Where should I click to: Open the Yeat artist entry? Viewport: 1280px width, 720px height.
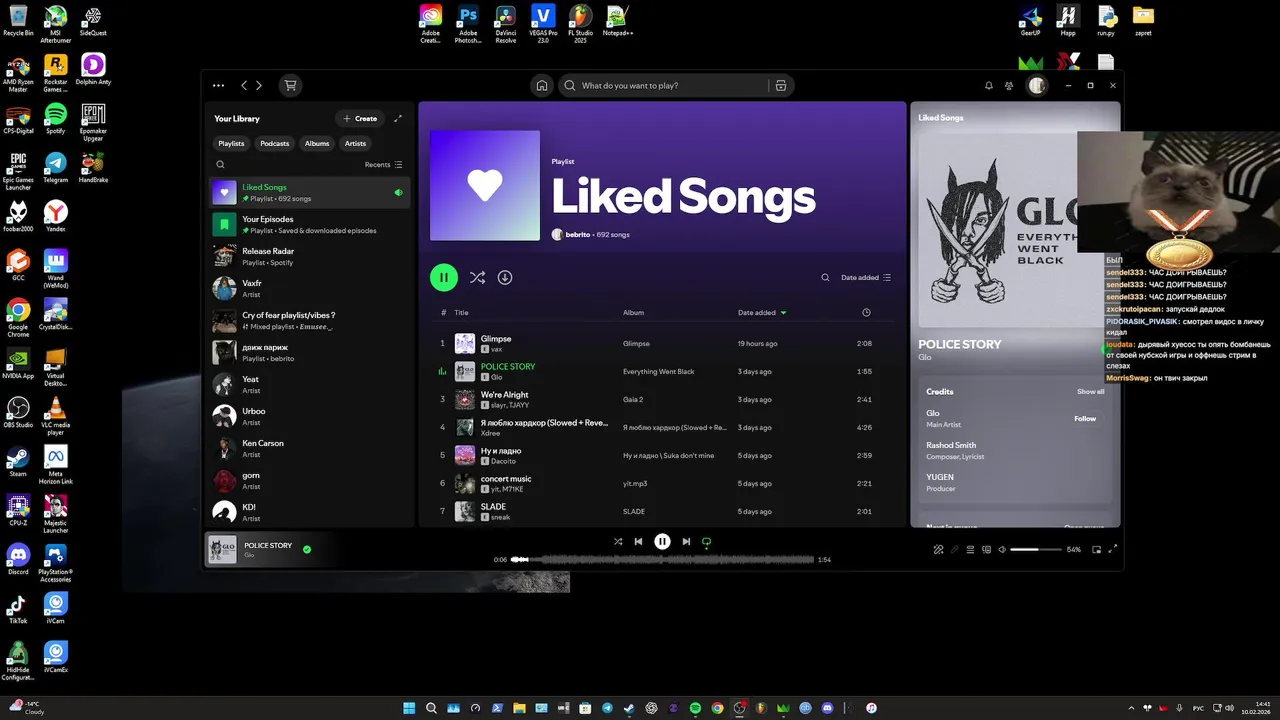click(x=310, y=385)
